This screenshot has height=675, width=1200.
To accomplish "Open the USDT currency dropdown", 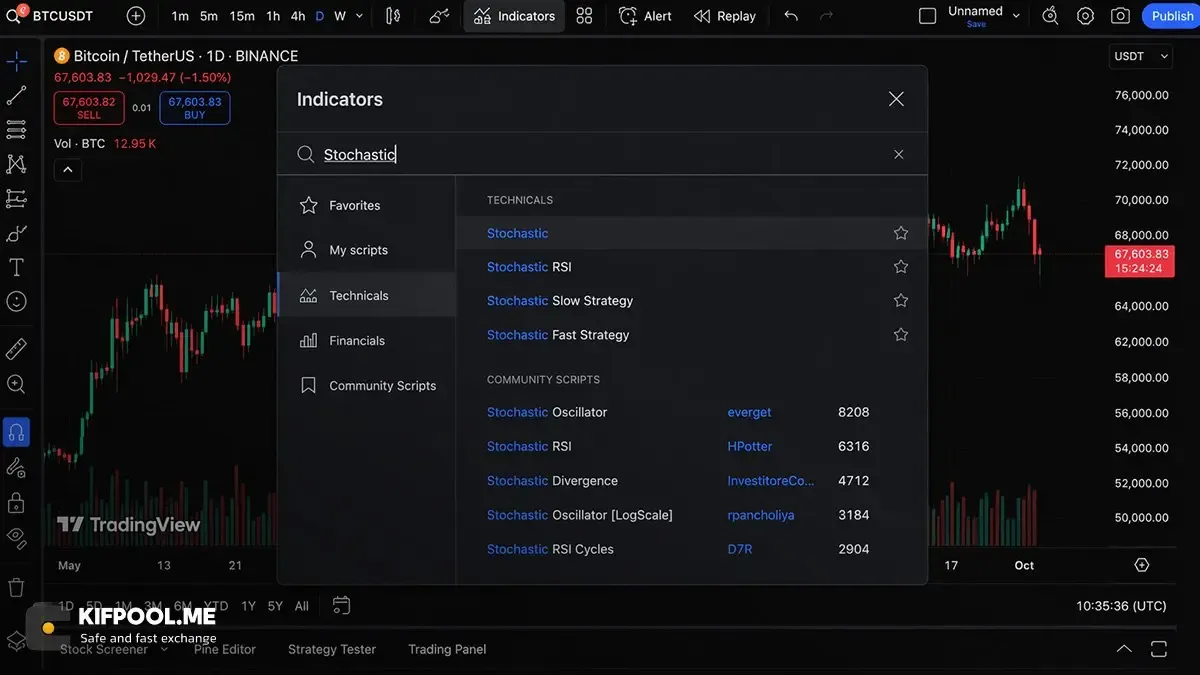I will tap(1141, 57).
